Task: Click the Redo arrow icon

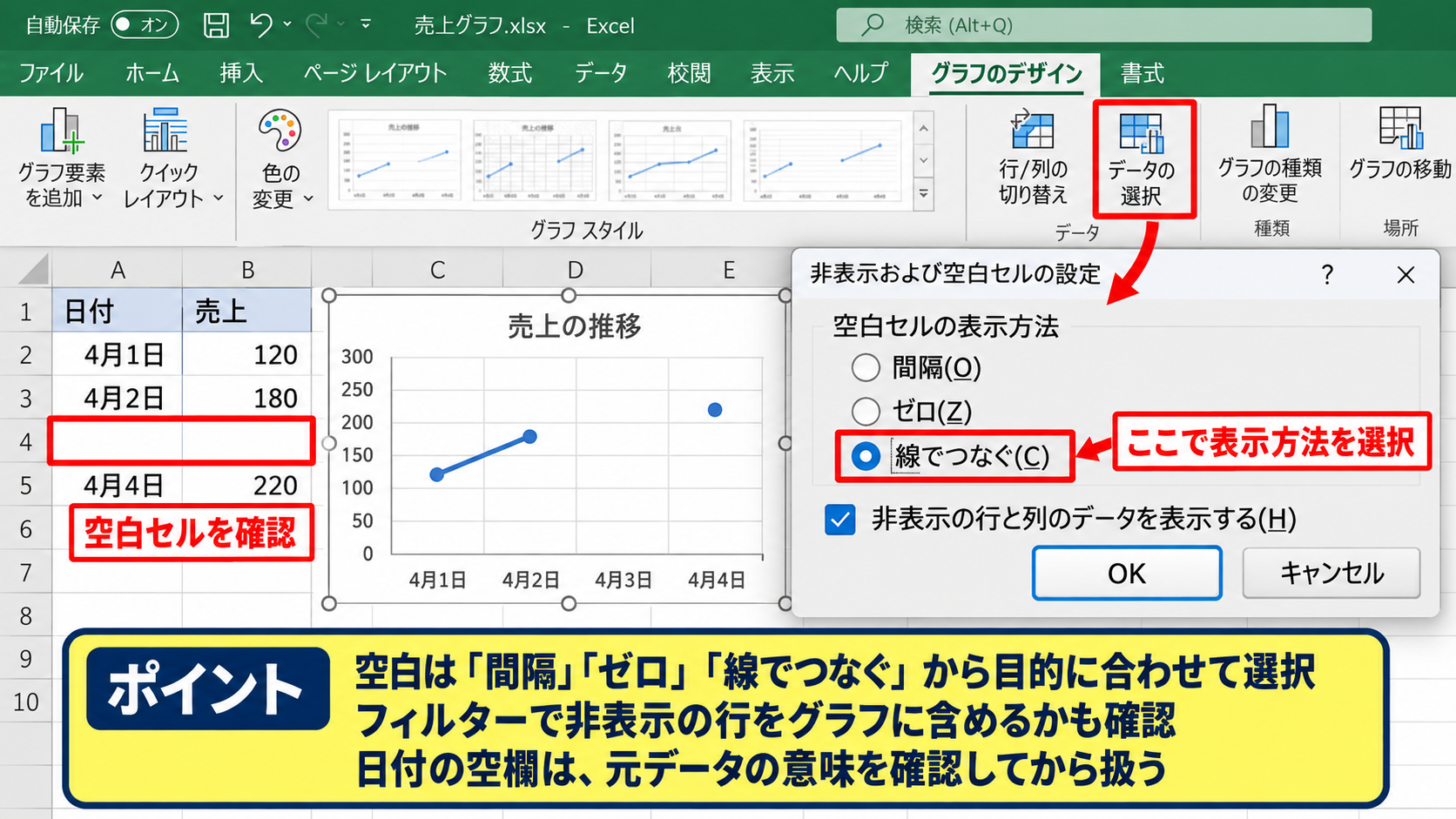Action: click(x=316, y=25)
